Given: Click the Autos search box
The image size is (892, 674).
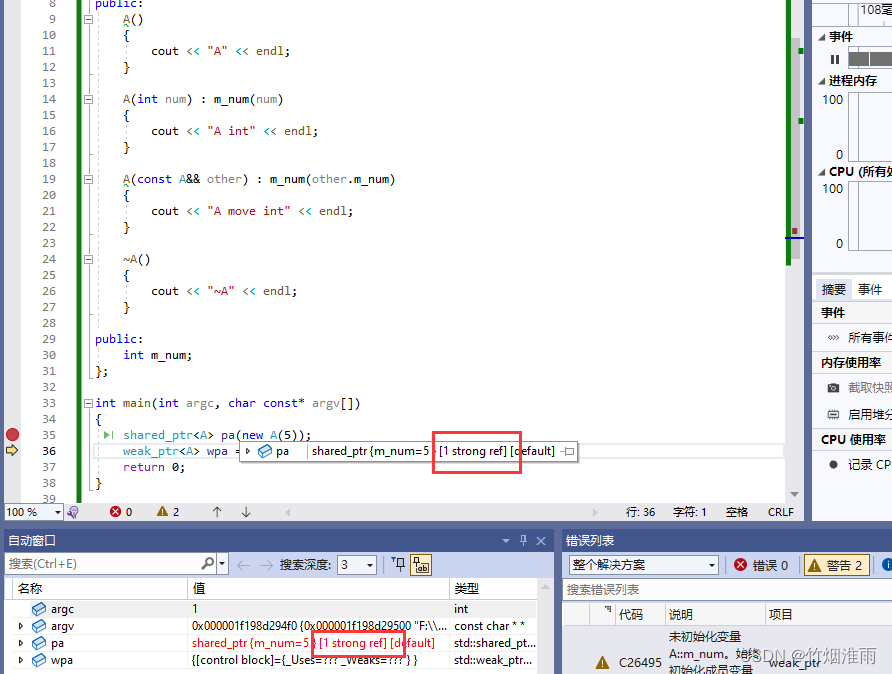Looking at the screenshot, I should [102, 564].
